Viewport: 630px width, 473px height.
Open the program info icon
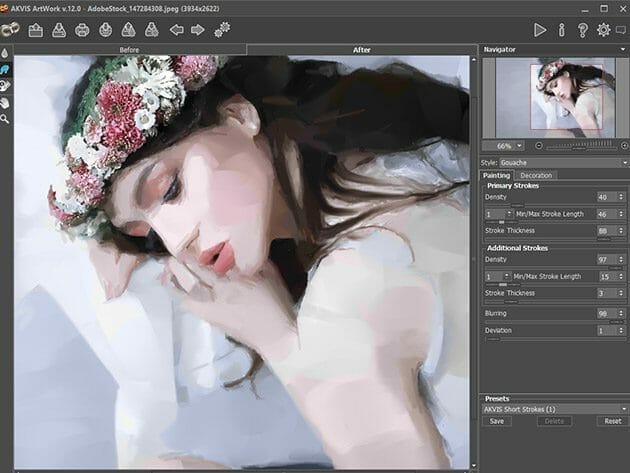click(x=562, y=30)
